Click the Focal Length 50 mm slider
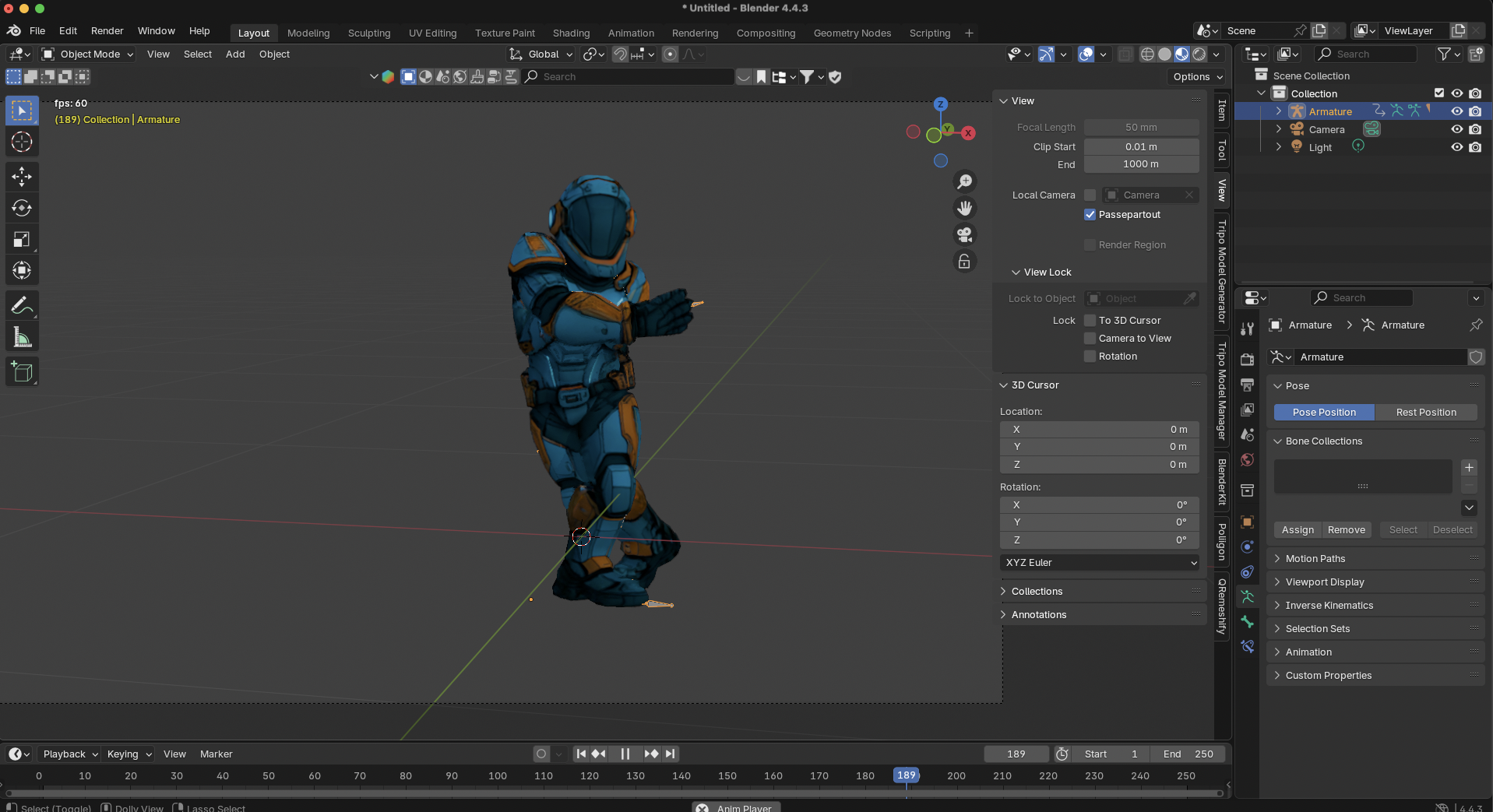Image resolution: width=1493 pixels, height=812 pixels. pyautogui.click(x=1141, y=128)
